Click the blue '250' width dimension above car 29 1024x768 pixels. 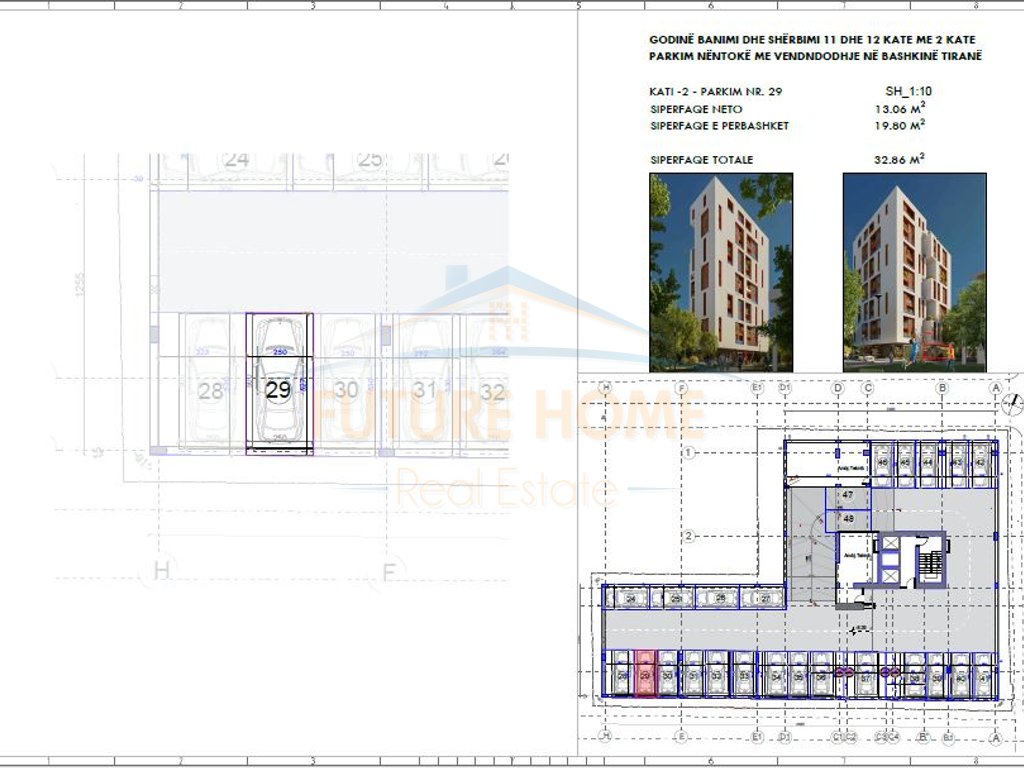tap(280, 352)
